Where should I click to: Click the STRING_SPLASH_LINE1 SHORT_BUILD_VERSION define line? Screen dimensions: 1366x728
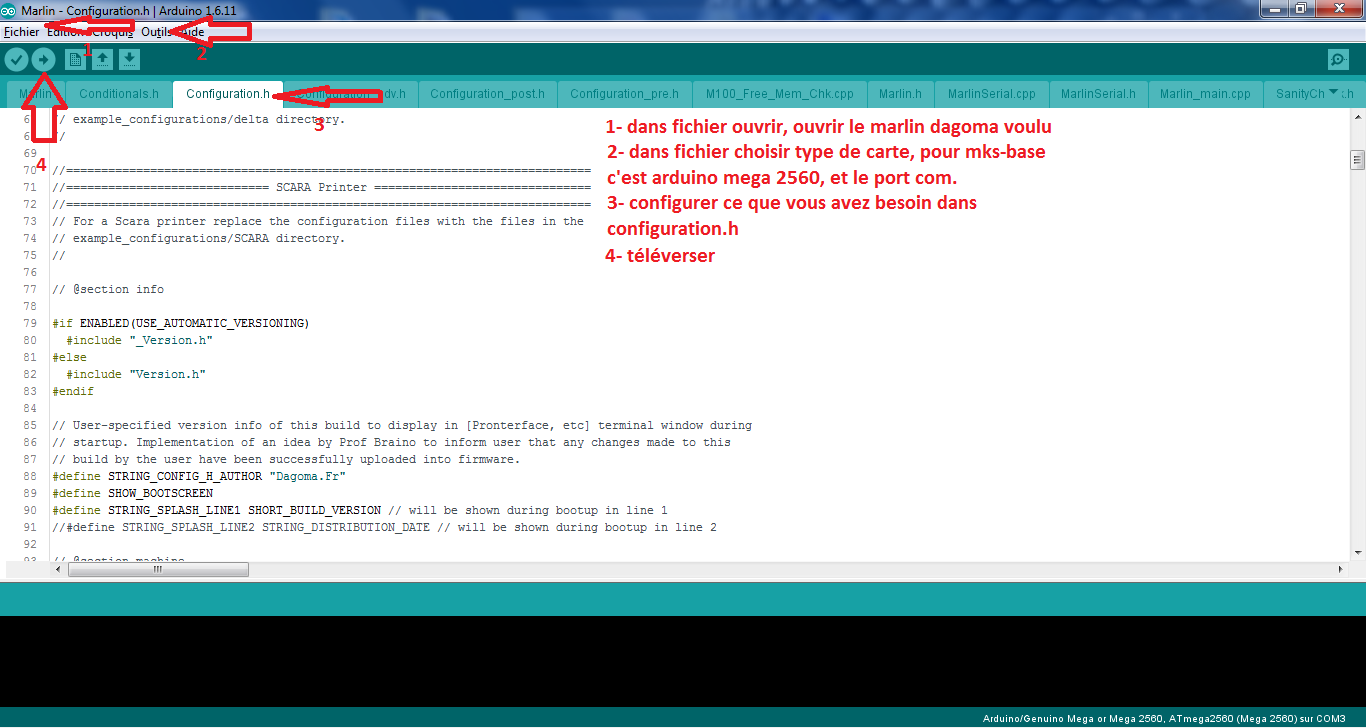(x=360, y=510)
